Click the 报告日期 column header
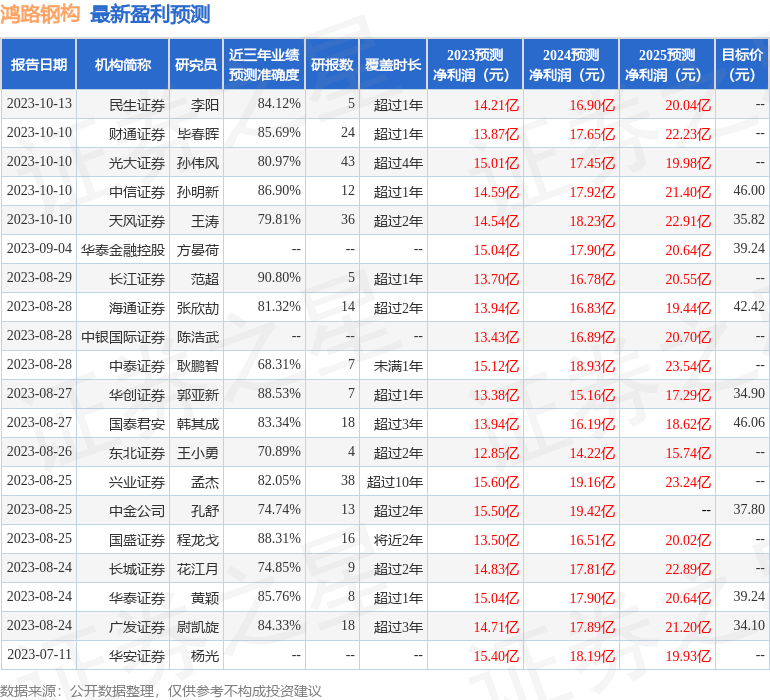Screen dimensions: 770x700 click(39, 65)
